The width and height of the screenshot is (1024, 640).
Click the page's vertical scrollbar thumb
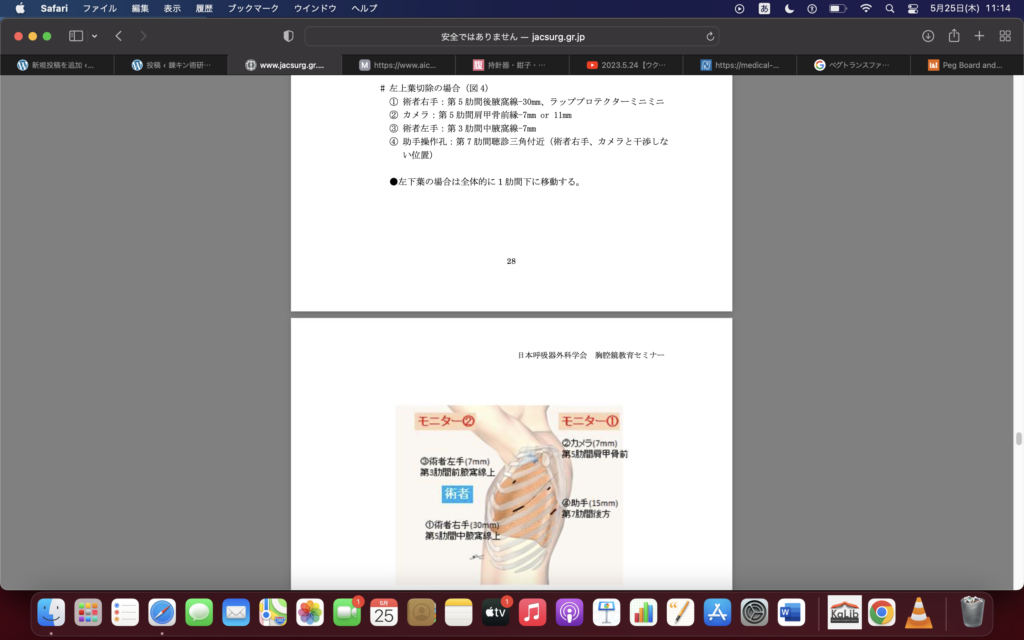[x=1018, y=438]
